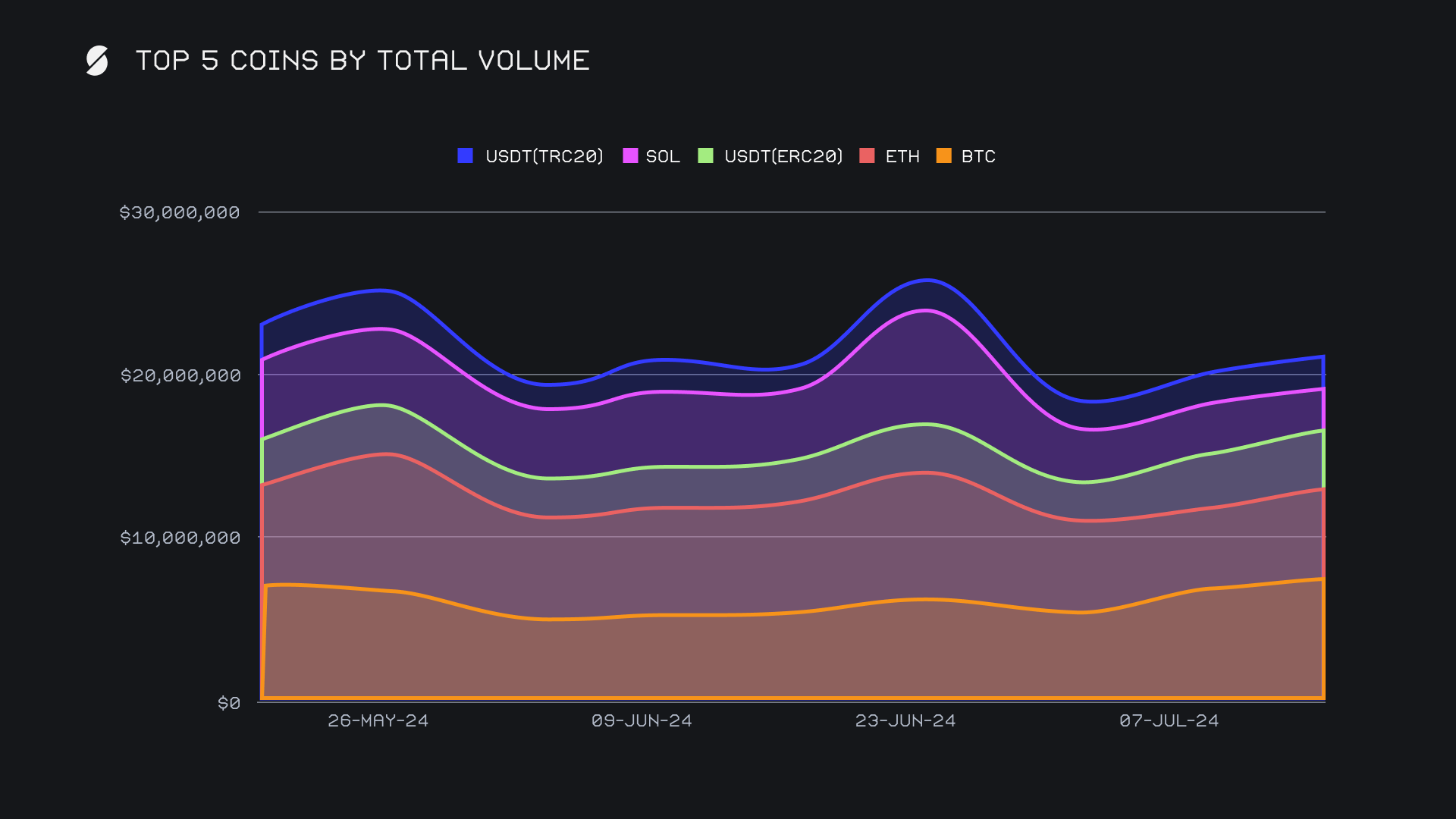Click the logo icon beside the title

pyautogui.click(x=97, y=61)
